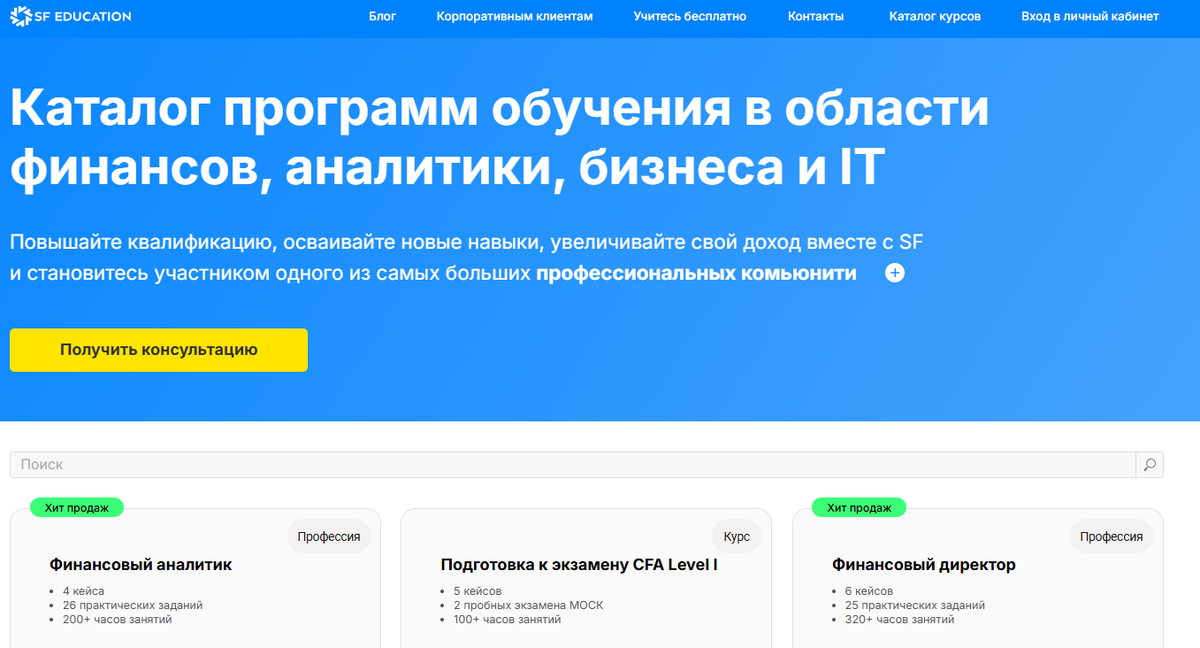Open Каталог курсов from the top navigation
Viewport: 1200px width, 648px height.
[935, 17]
